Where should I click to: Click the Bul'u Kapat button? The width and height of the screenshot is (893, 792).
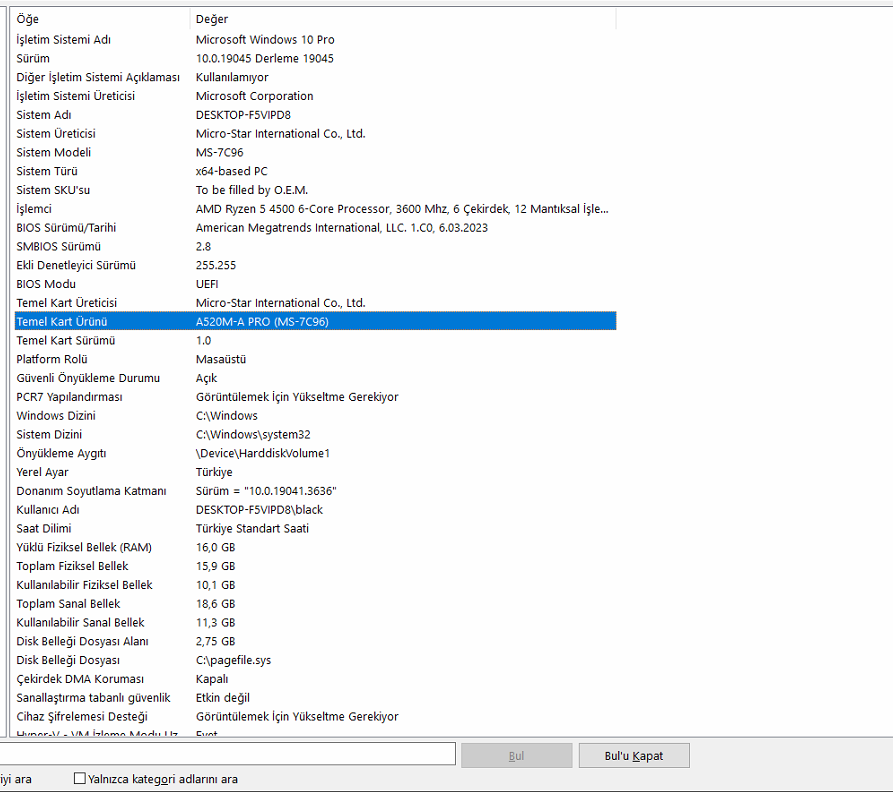tap(634, 756)
